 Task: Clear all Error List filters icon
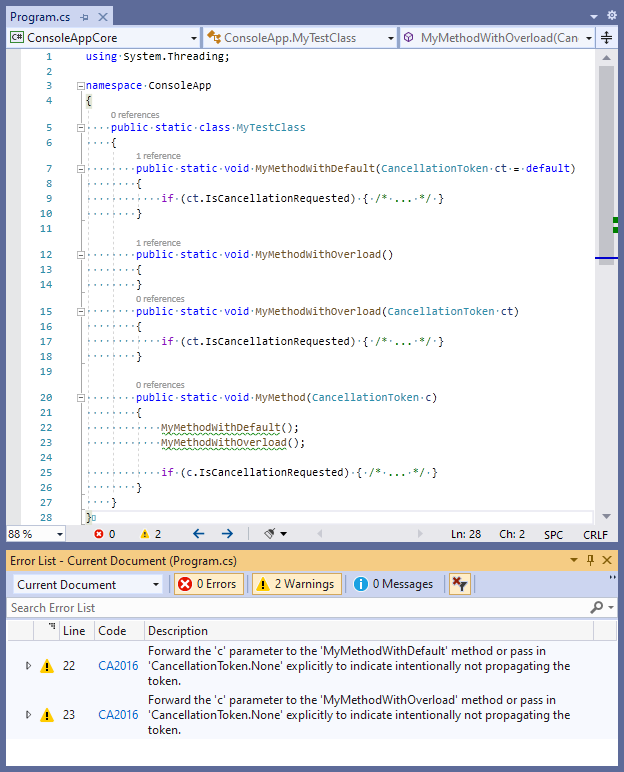[x=460, y=584]
